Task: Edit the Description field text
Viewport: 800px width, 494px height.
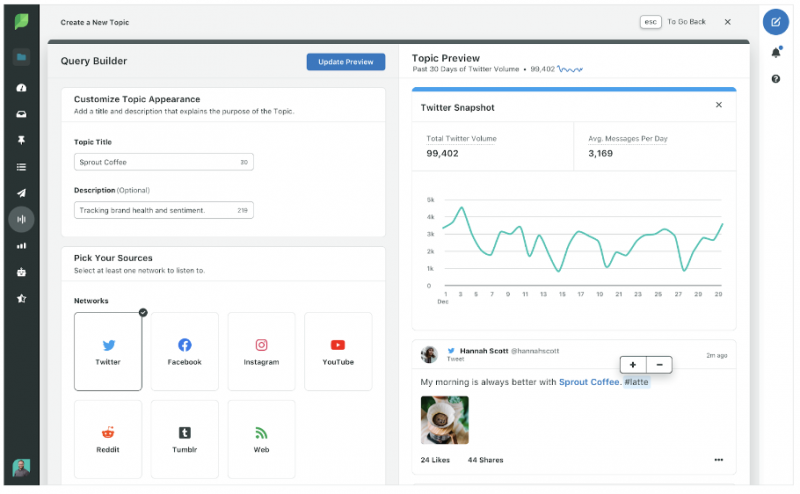Action: (164, 210)
